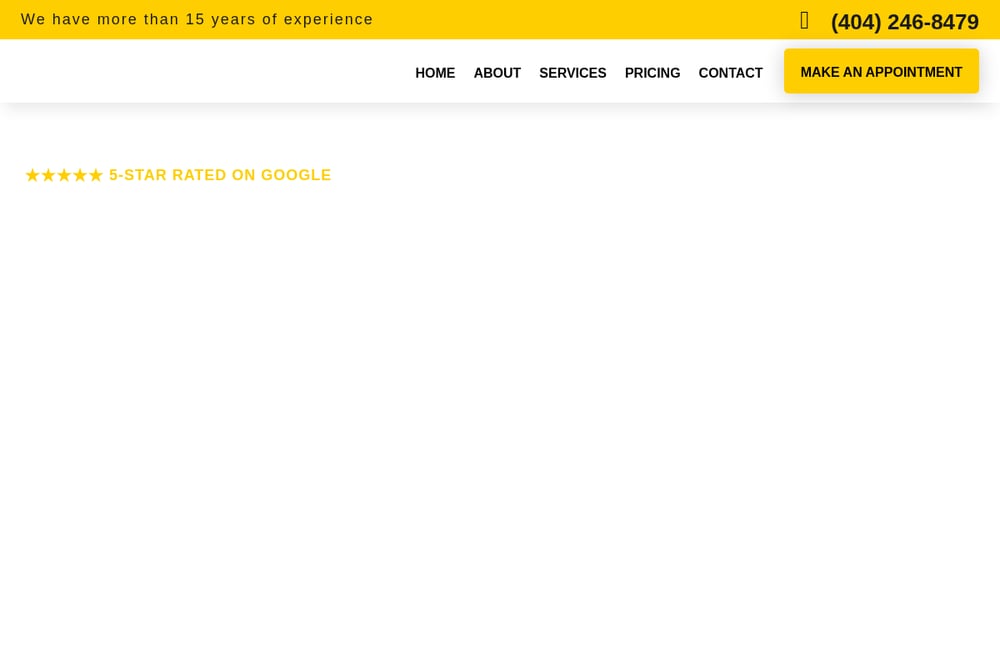Viewport: 1000px width, 667px height.
Task: Click the second star in the rating row
Action: coord(48,175)
